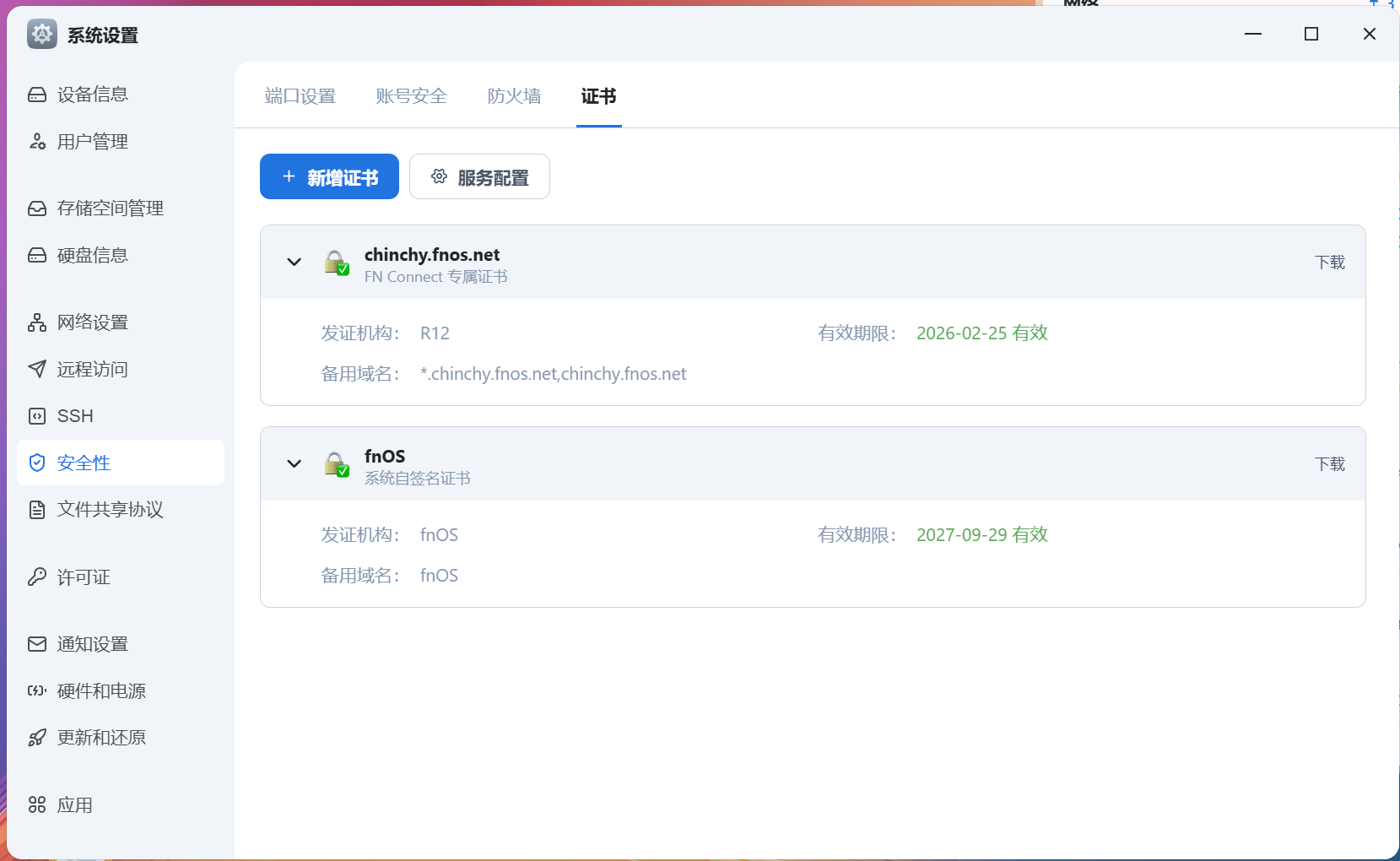Open the Service Configuration (服务配置) button

479,177
